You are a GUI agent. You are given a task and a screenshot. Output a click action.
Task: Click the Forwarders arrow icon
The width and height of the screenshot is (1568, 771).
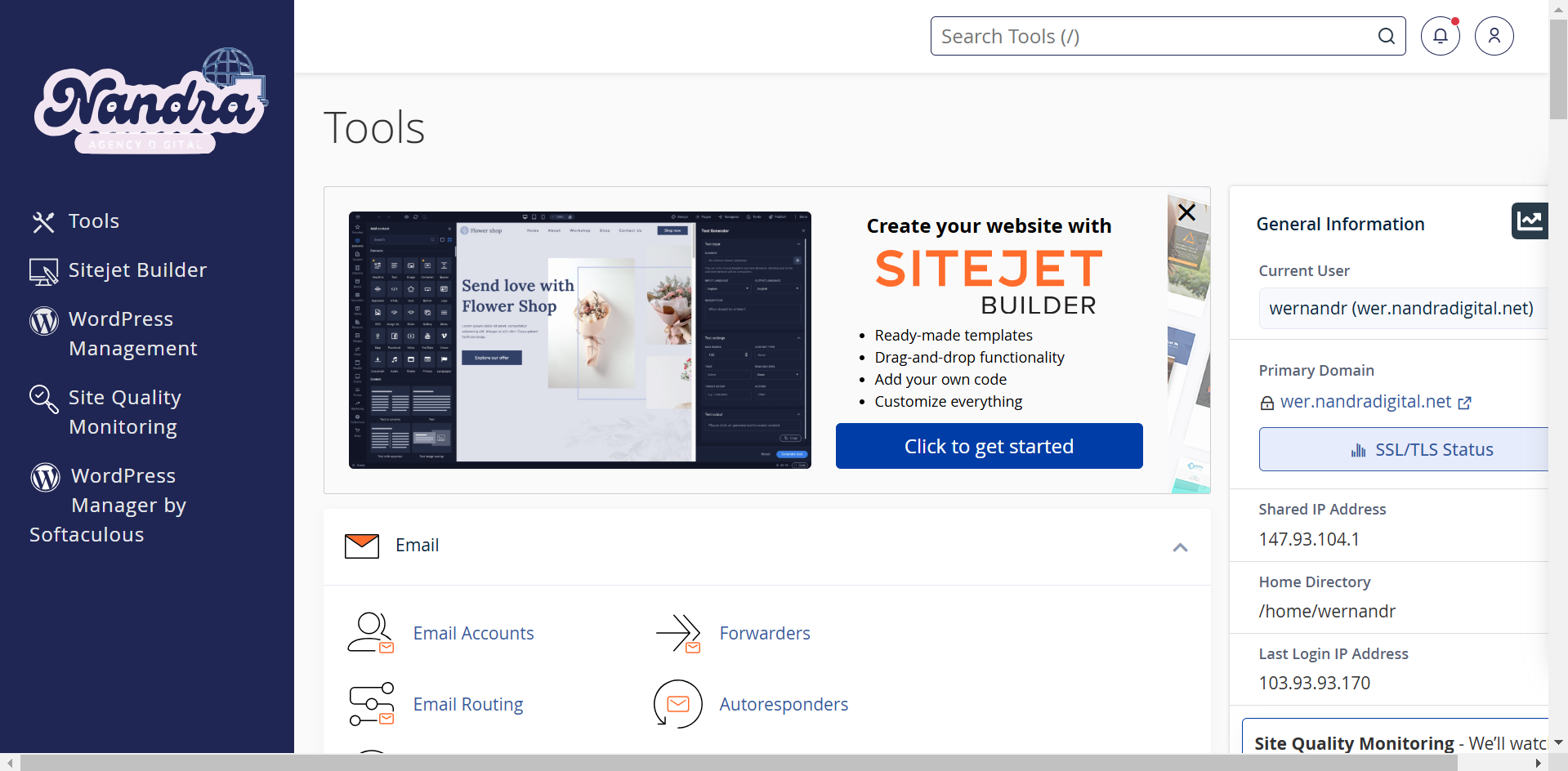(x=678, y=633)
